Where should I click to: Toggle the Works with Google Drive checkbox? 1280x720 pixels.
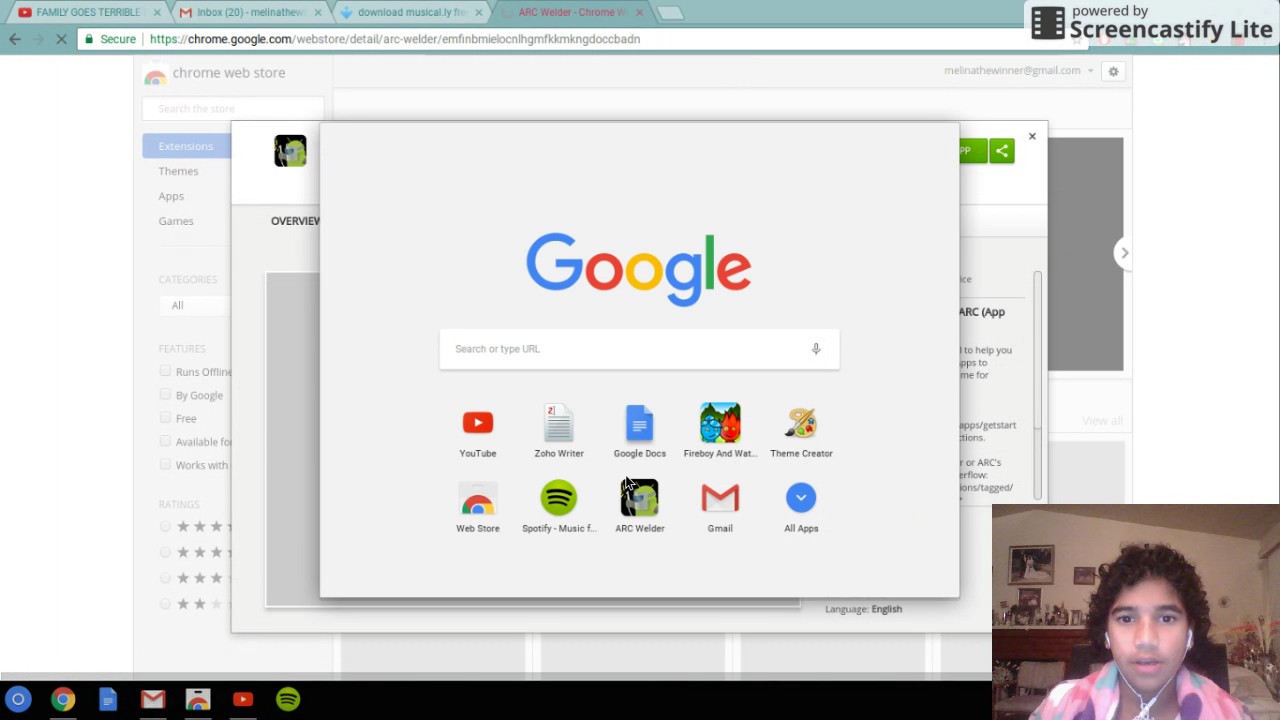[x=165, y=464]
